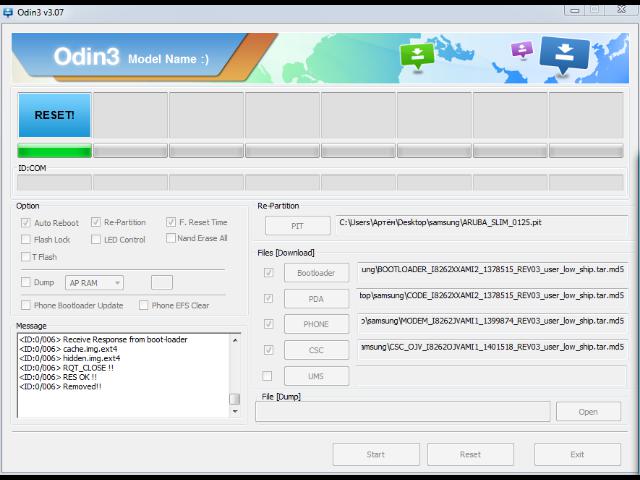640x480 pixels.
Task: Click the Exit button
Action: tap(577, 454)
